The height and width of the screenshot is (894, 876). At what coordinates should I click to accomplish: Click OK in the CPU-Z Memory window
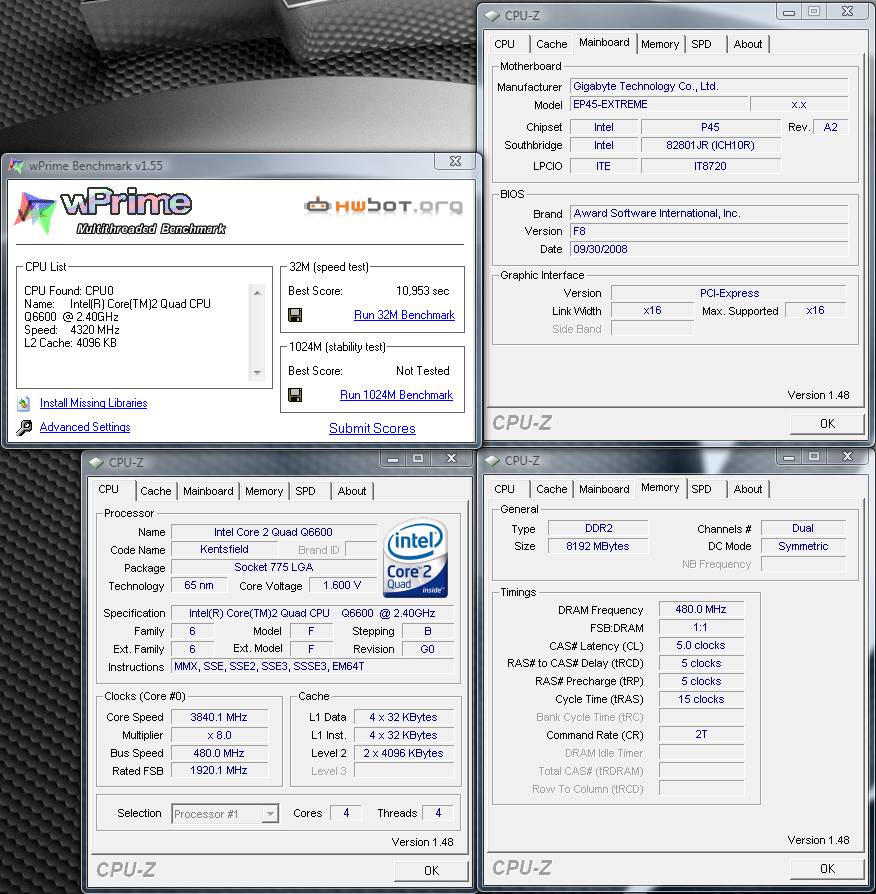pos(827,868)
